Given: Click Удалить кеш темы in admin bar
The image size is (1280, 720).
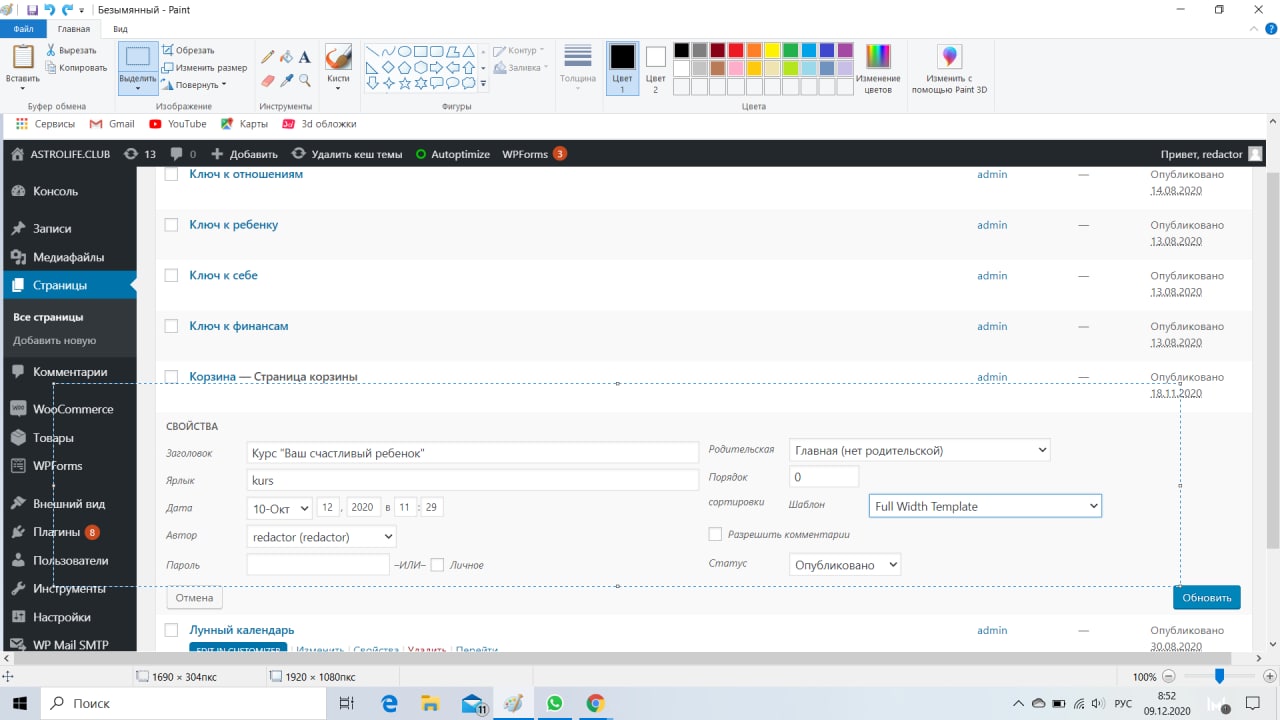Looking at the screenshot, I should pyautogui.click(x=347, y=154).
